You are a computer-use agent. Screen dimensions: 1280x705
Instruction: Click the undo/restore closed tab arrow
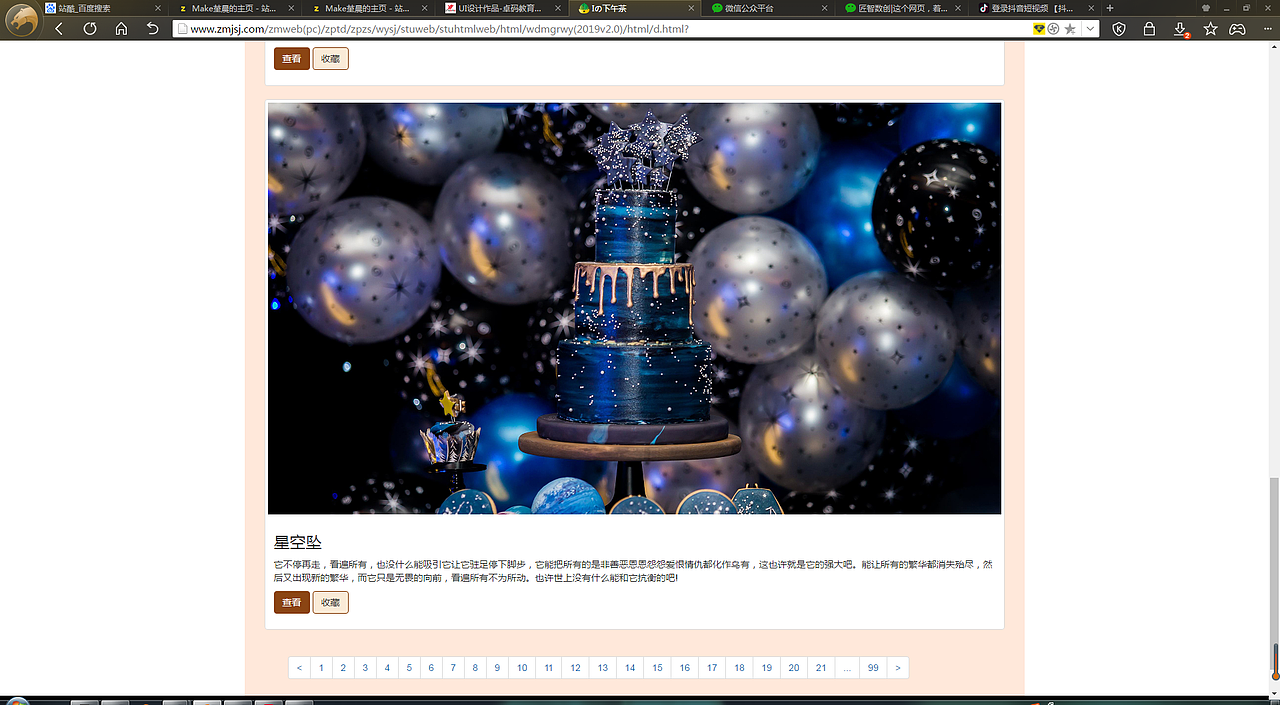pyautogui.click(x=152, y=29)
